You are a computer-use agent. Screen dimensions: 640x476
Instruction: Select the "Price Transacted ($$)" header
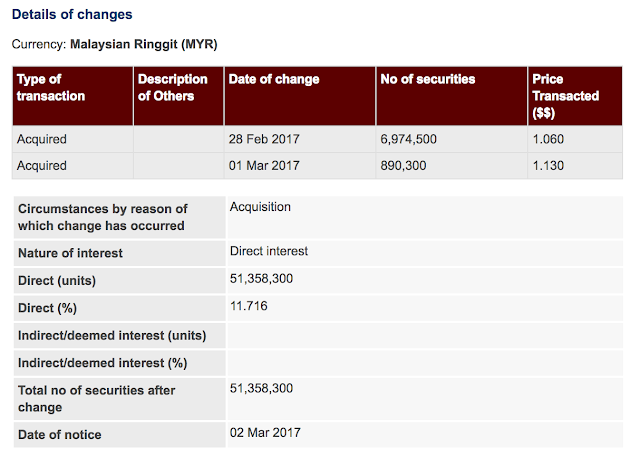click(x=567, y=96)
